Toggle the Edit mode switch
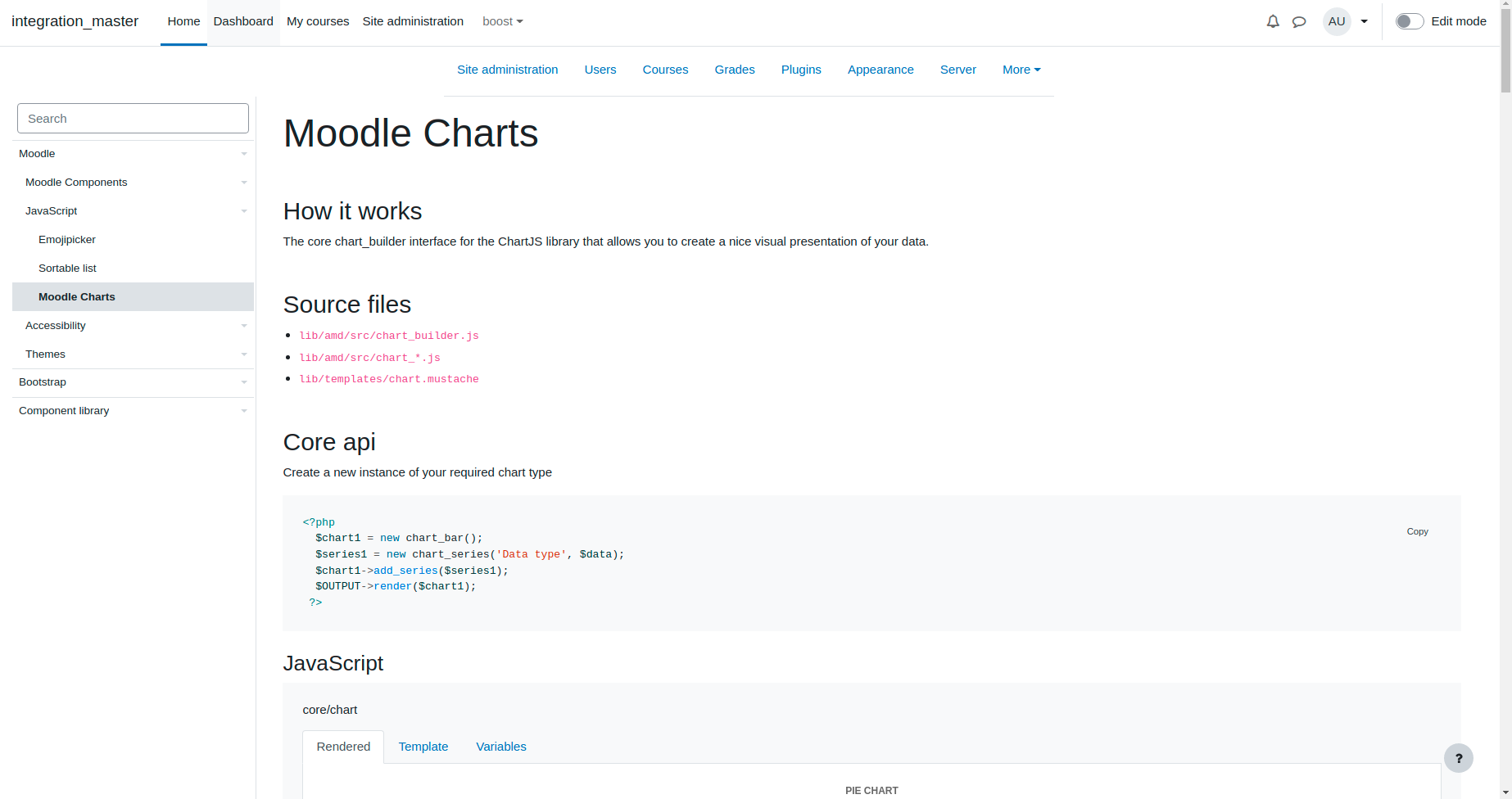 coord(1410,21)
